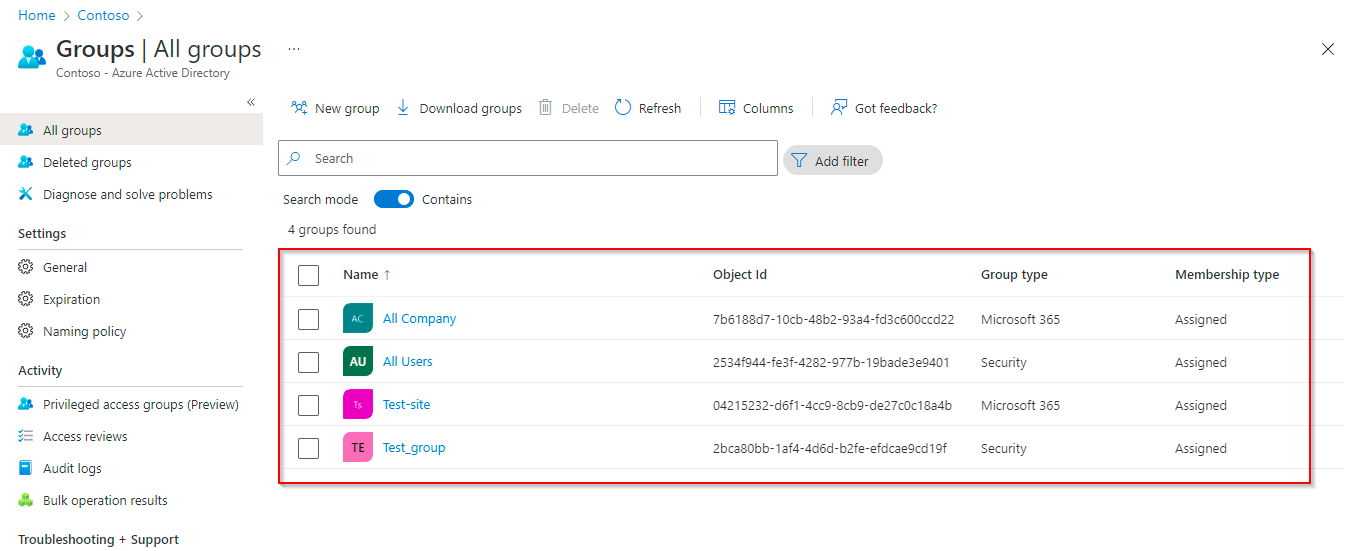Screen dimensions: 1361x551
Task: Open the more options ellipsis
Action: point(294,48)
